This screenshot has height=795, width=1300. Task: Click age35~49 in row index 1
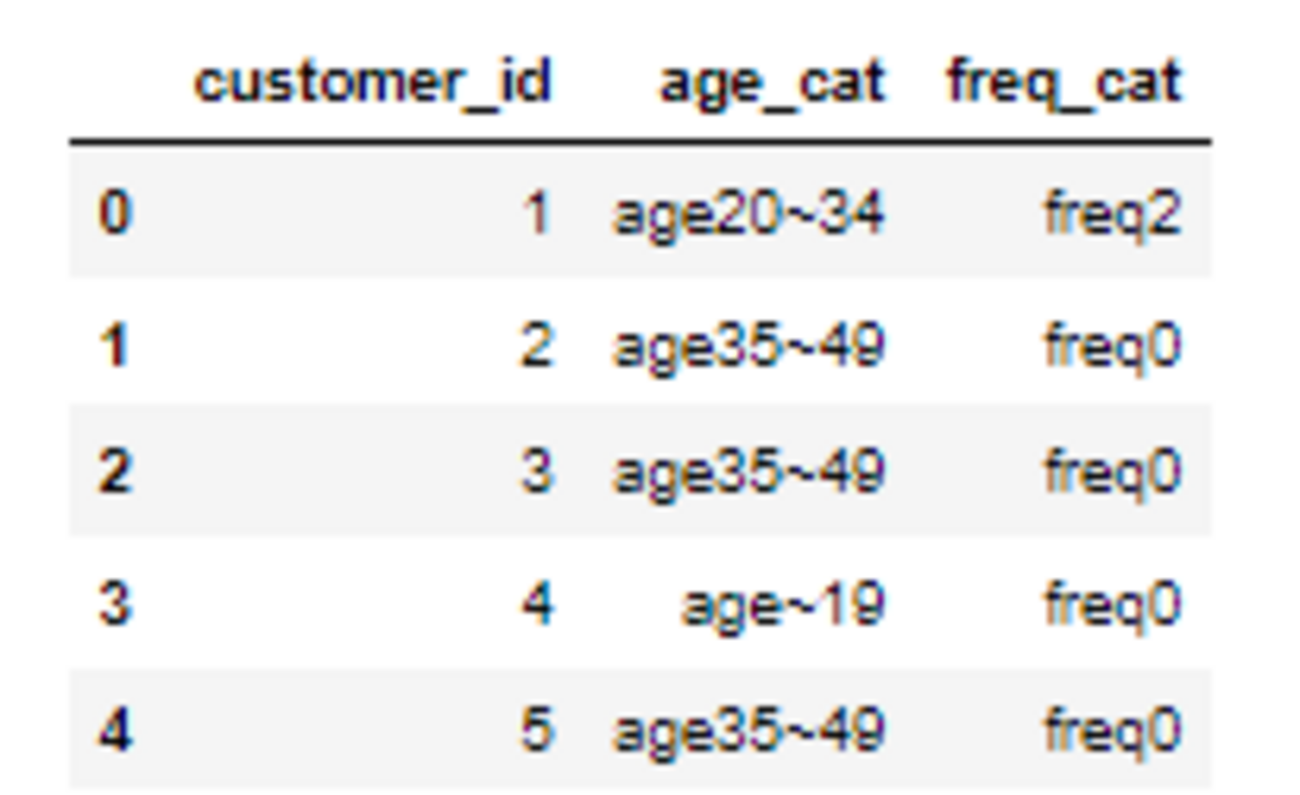(749, 346)
